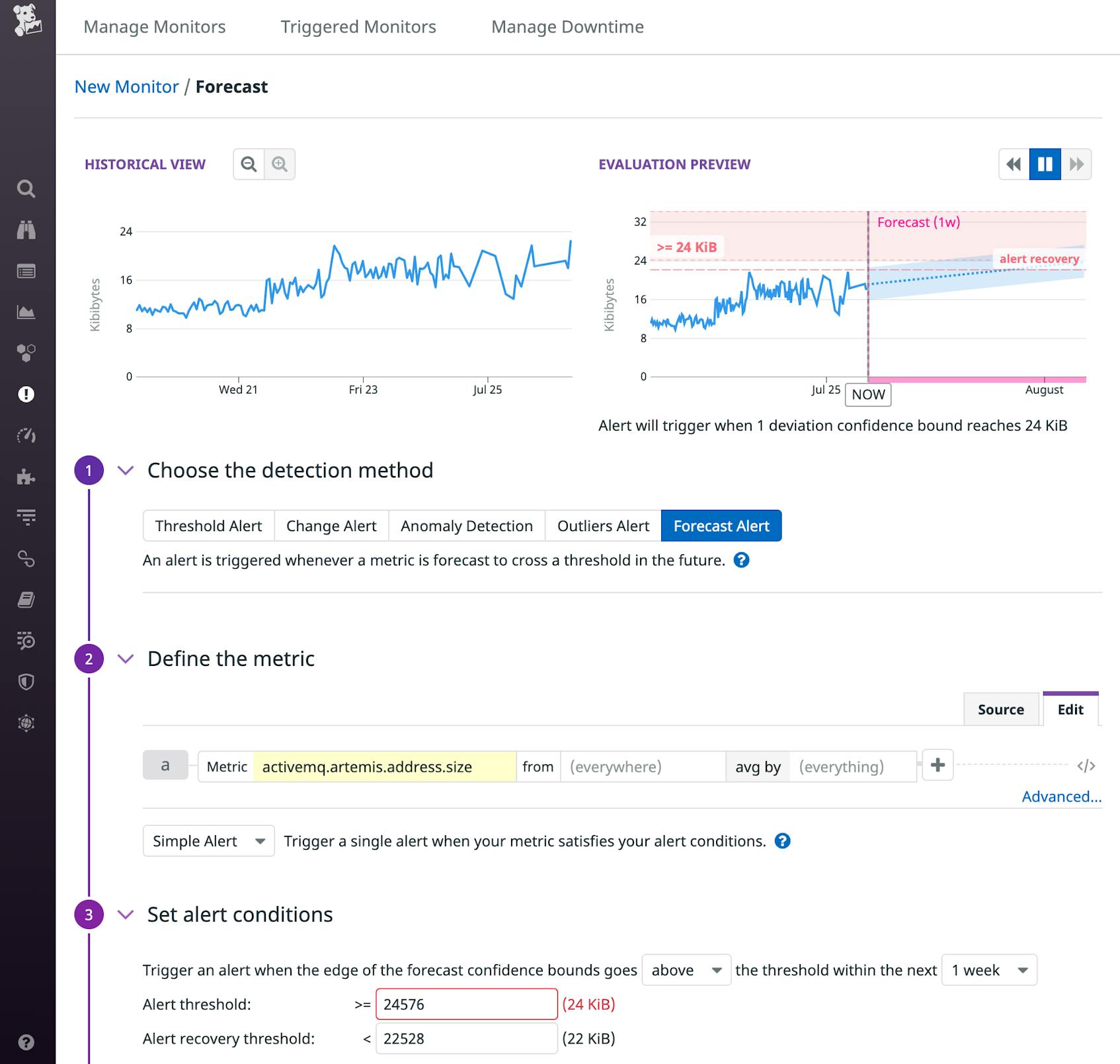Zoom out on the historical view chart
Image resolution: width=1120 pixels, height=1064 pixels.
click(249, 163)
